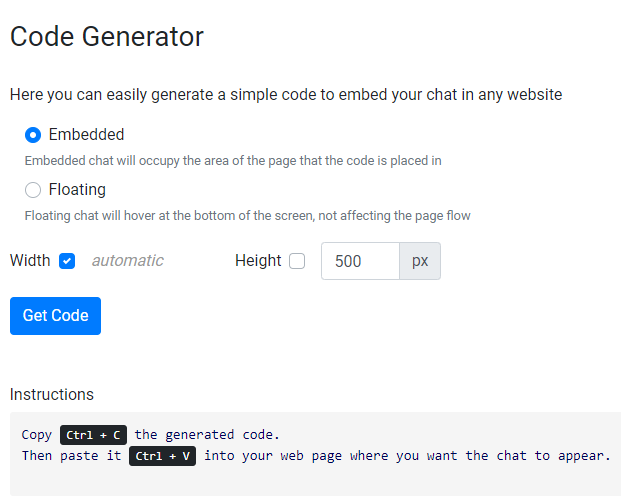621x504 pixels.
Task: Click the Height label
Action: tap(258, 261)
